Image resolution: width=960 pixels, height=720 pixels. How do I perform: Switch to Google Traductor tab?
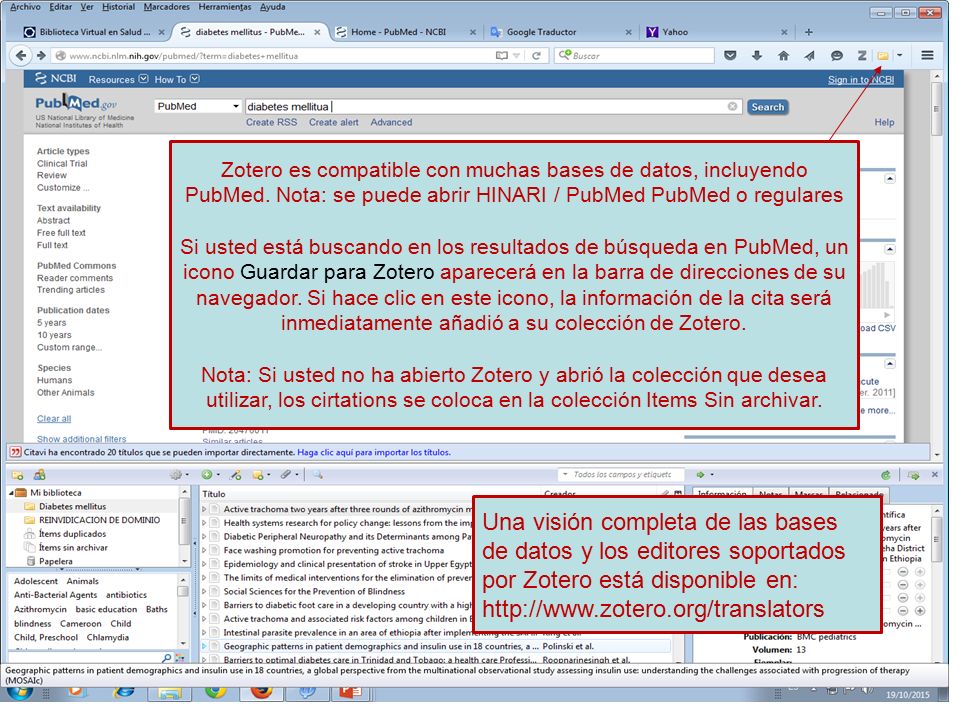pyautogui.click(x=560, y=32)
